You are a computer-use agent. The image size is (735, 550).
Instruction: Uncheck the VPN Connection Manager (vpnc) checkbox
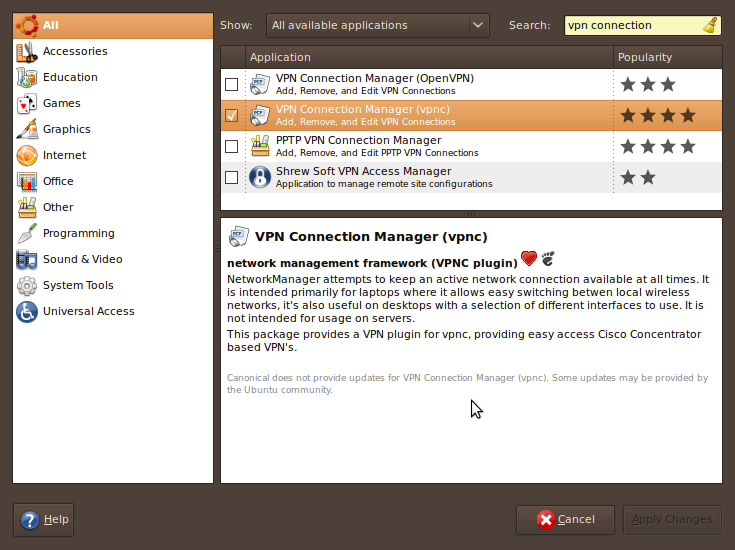click(232, 115)
